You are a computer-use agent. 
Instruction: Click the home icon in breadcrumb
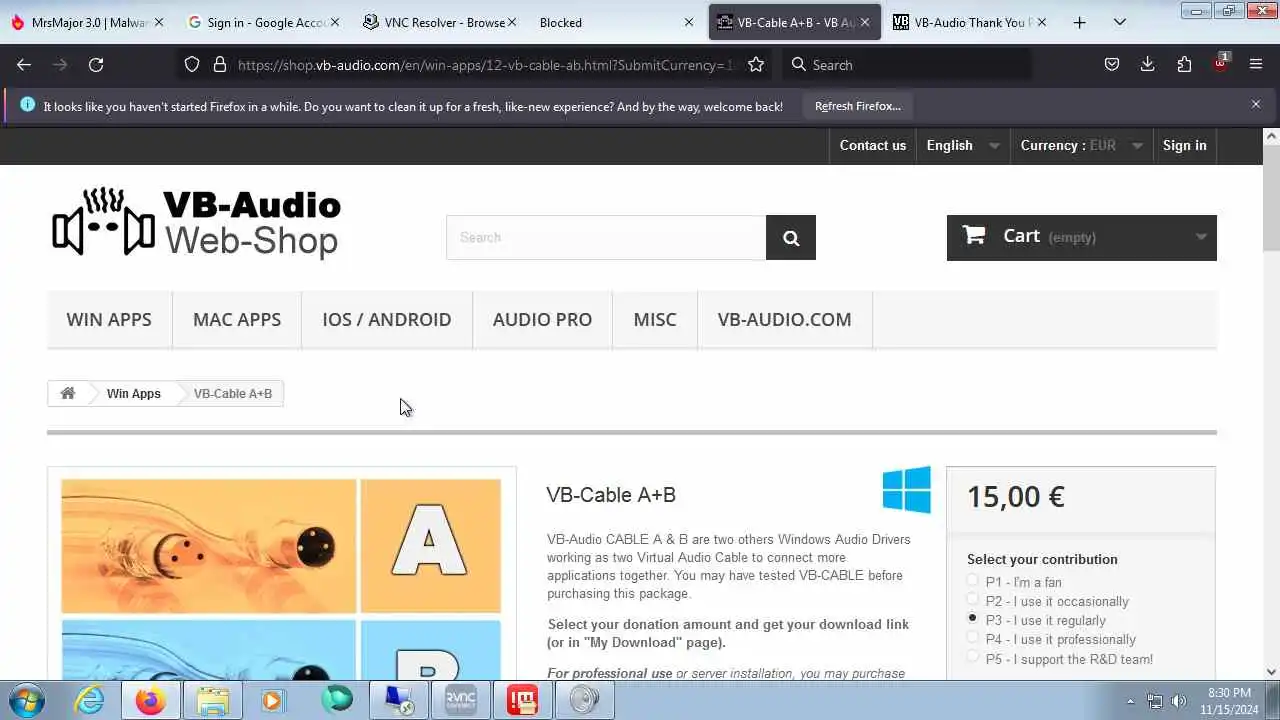tap(68, 393)
